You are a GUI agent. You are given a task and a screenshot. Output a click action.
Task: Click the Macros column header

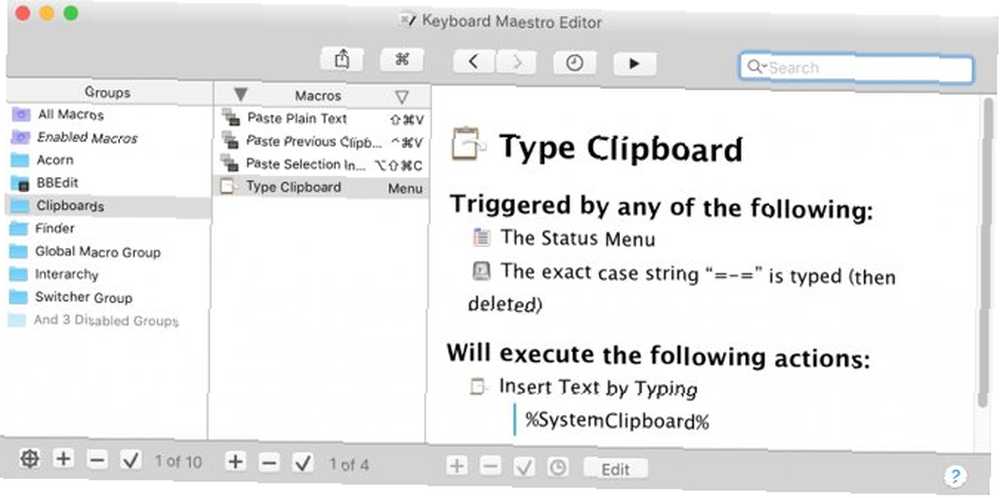pyautogui.click(x=318, y=96)
